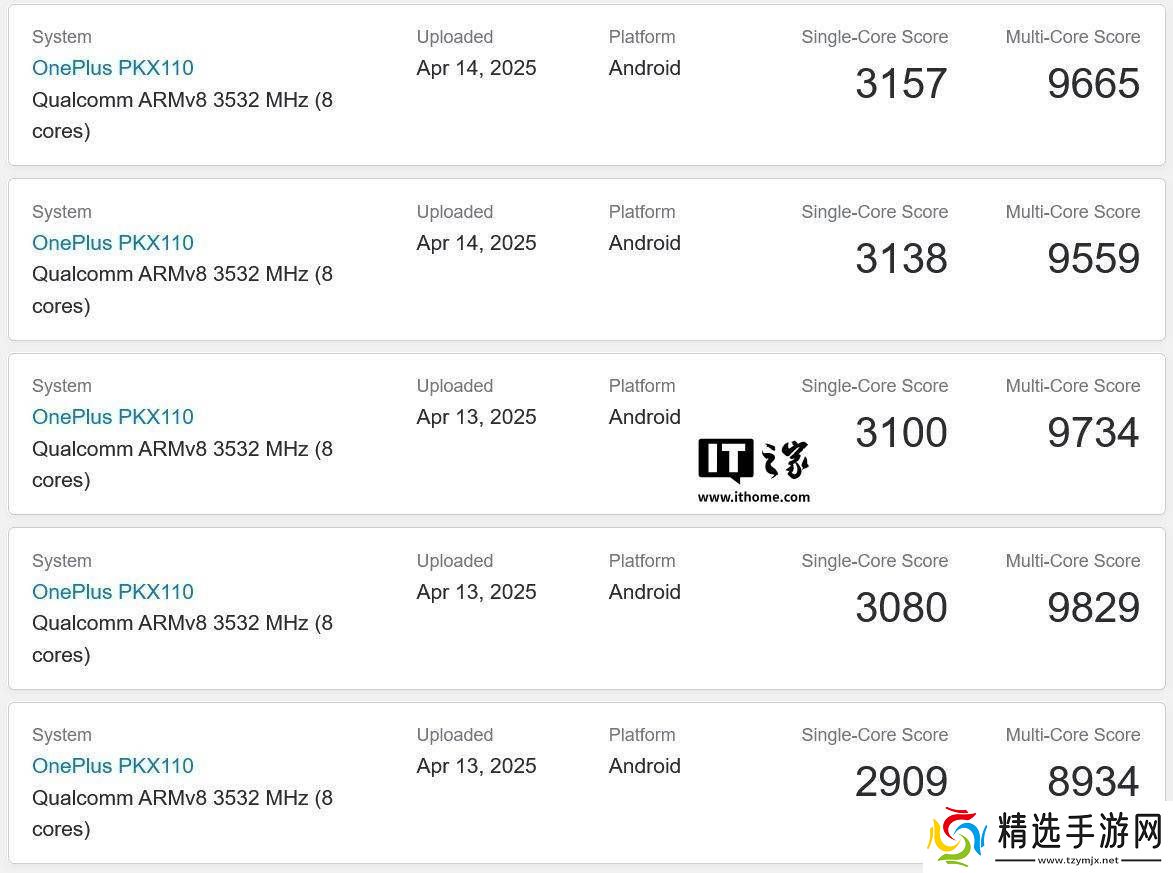This screenshot has height=873, width=1173.
Task: Click the multi-core score 9665
Action: click(x=1093, y=84)
